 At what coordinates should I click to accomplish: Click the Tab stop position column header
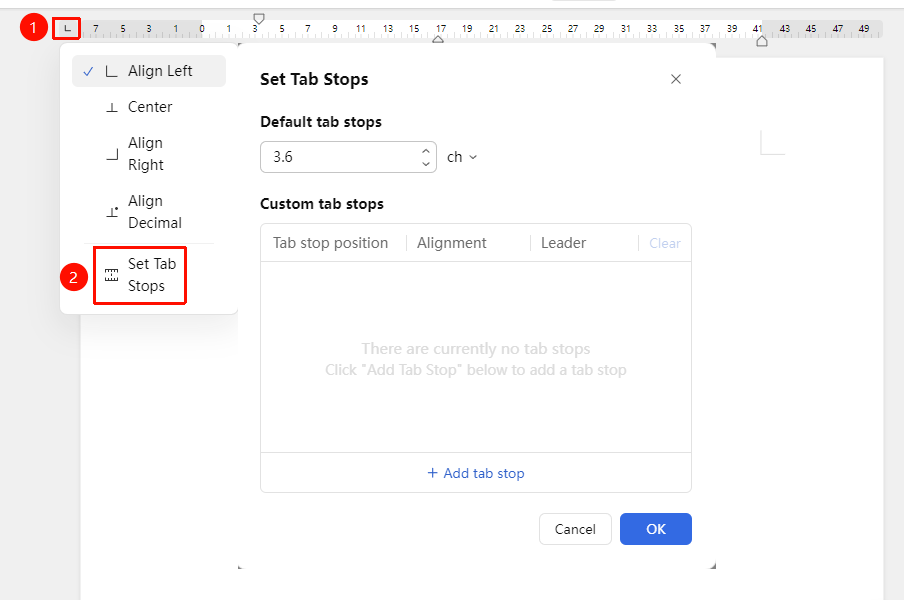tap(330, 243)
